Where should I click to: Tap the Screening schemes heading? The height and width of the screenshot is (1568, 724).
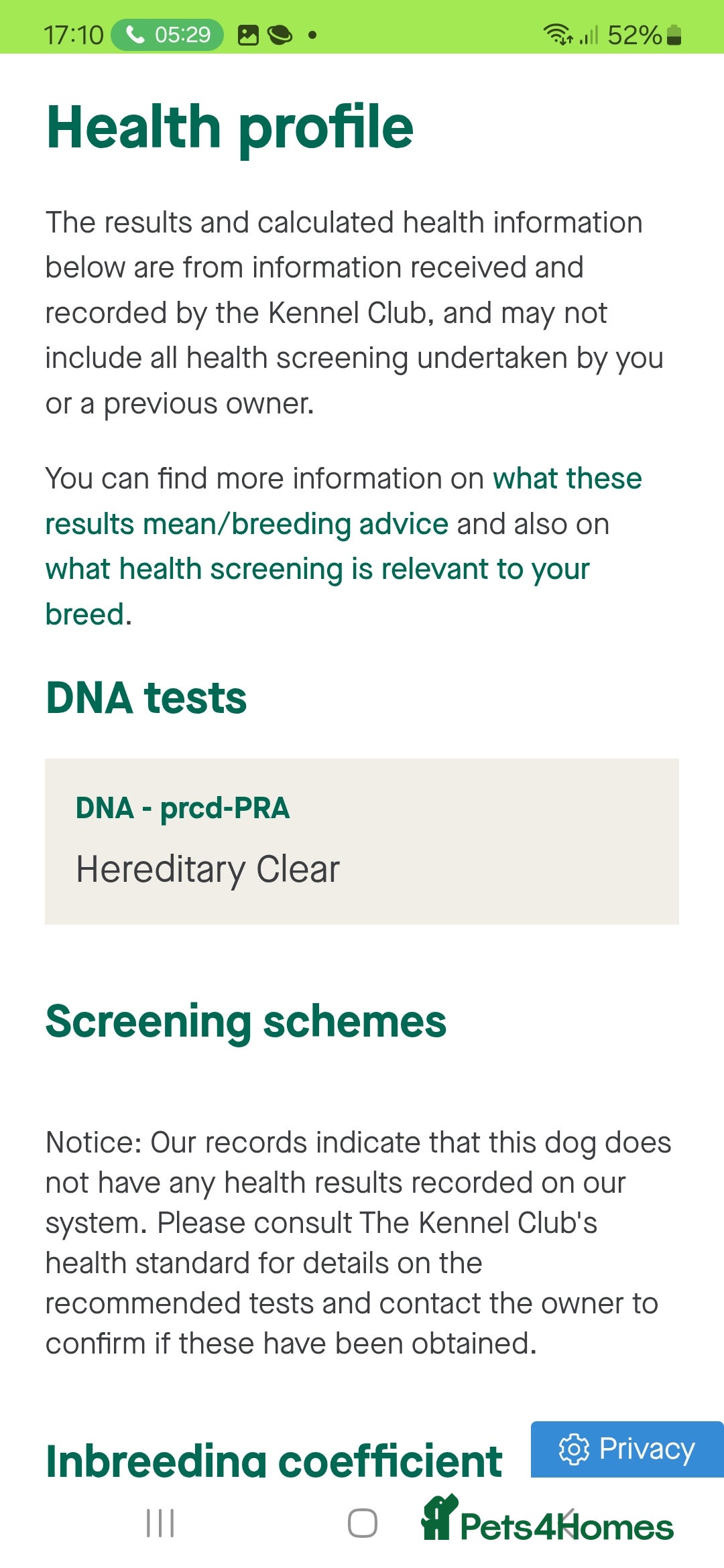[x=246, y=1022]
